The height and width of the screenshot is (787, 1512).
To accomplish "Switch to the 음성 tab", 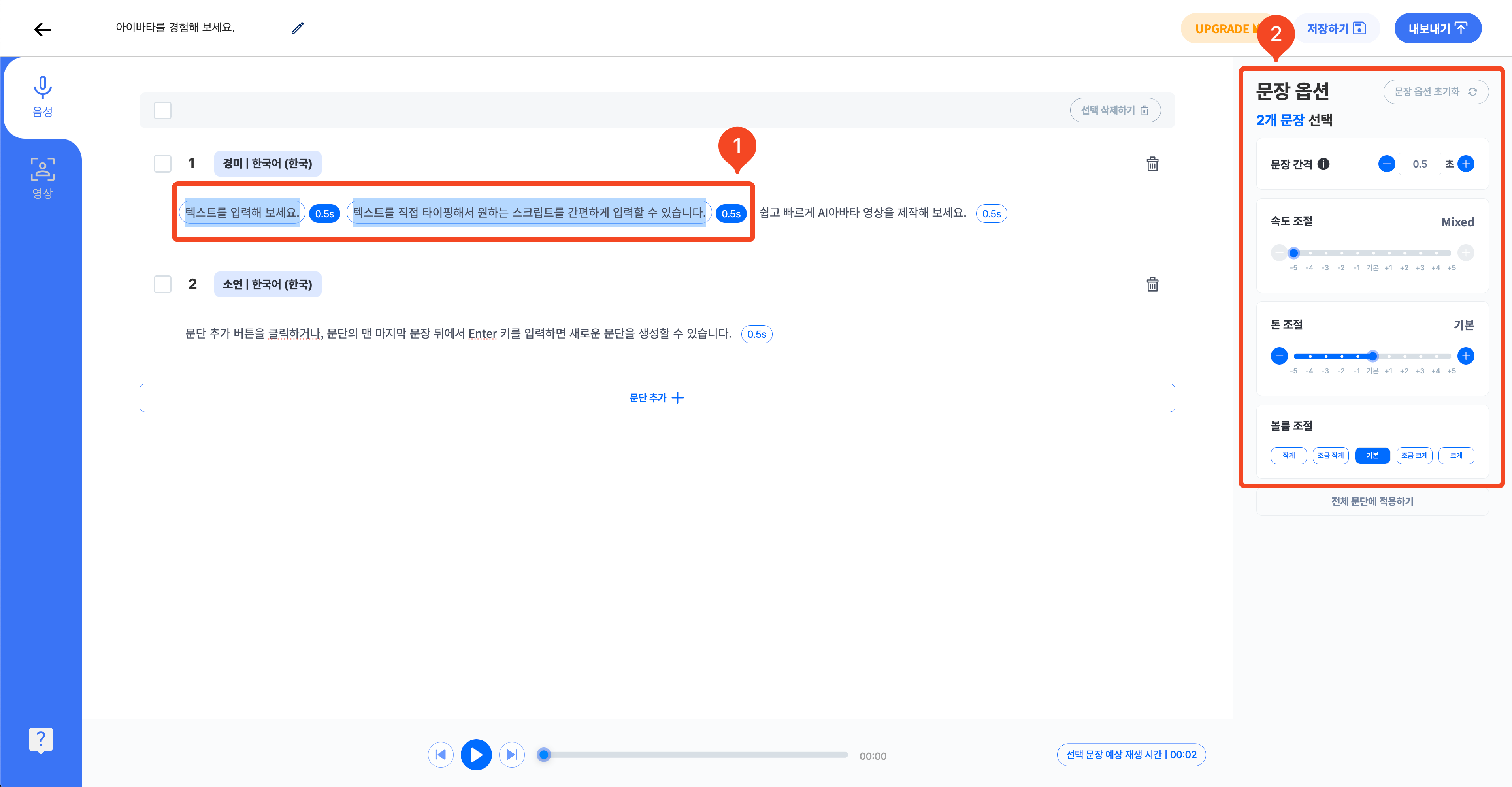I will pyautogui.click(x=42, y=96).
